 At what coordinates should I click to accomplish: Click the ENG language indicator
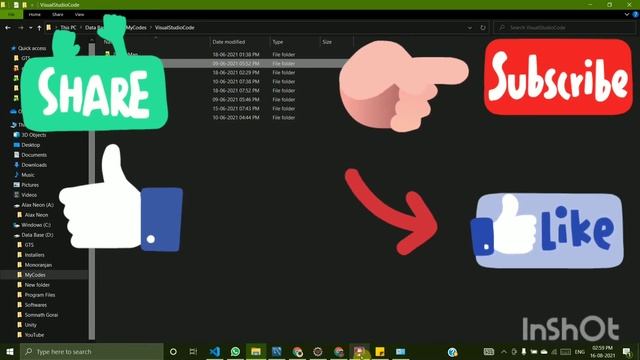click(580, 351)
